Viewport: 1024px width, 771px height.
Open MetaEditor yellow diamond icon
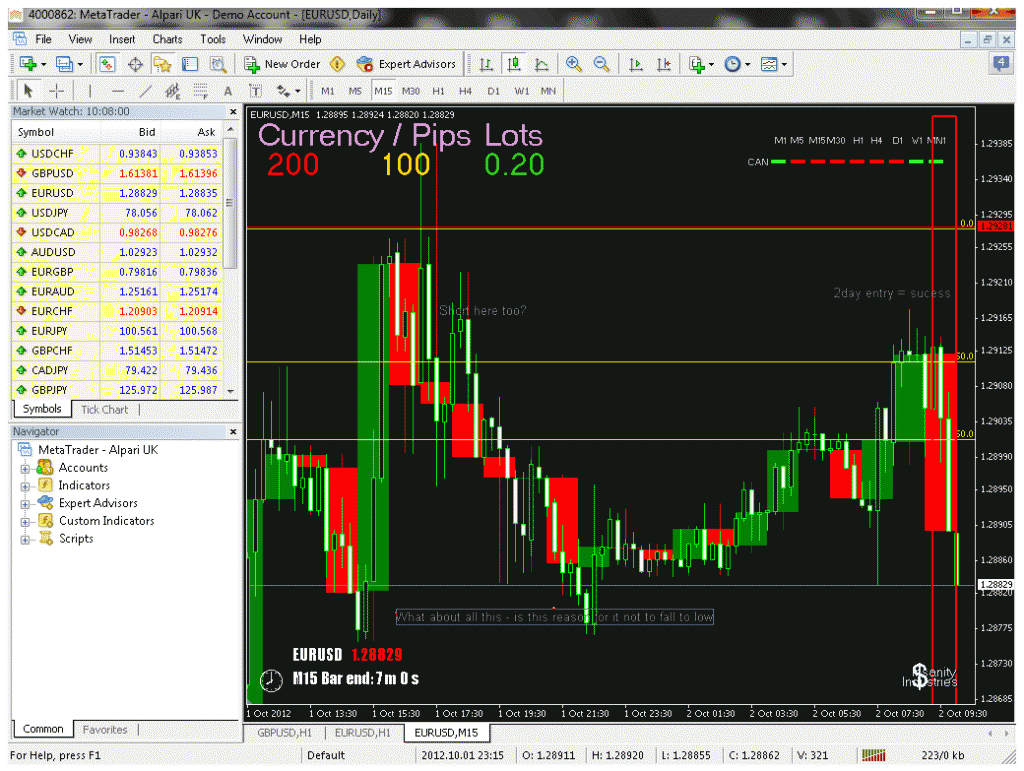tap(337, 64)
